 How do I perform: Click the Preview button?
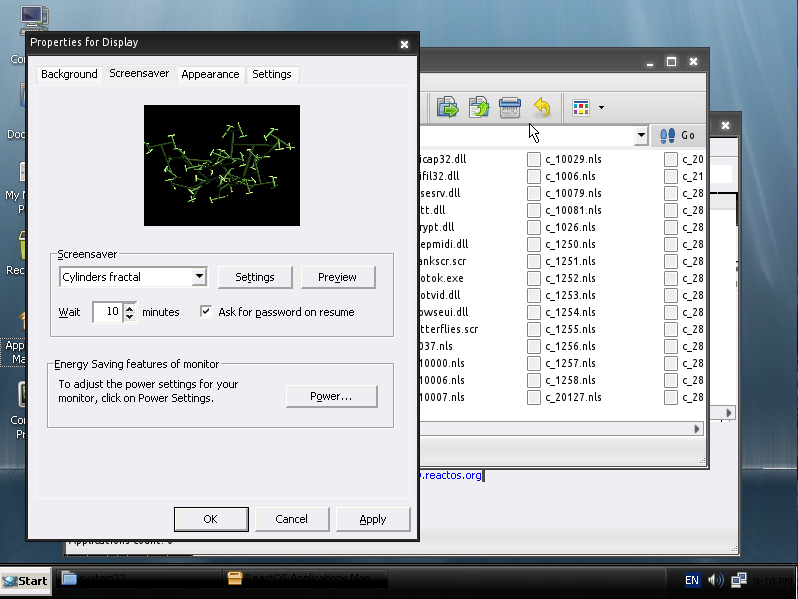coord(337,277)
